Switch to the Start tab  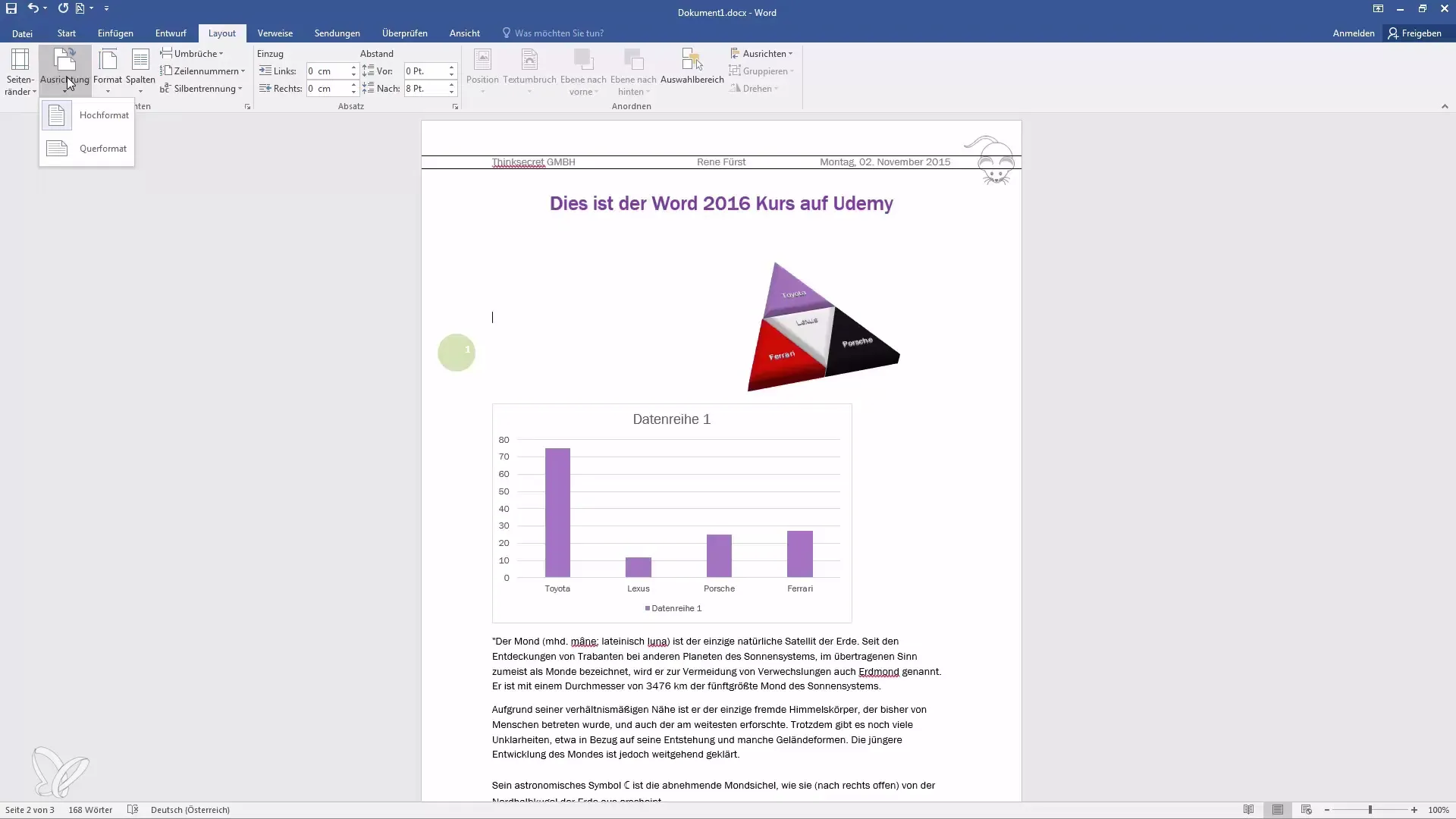click(67, 33)
